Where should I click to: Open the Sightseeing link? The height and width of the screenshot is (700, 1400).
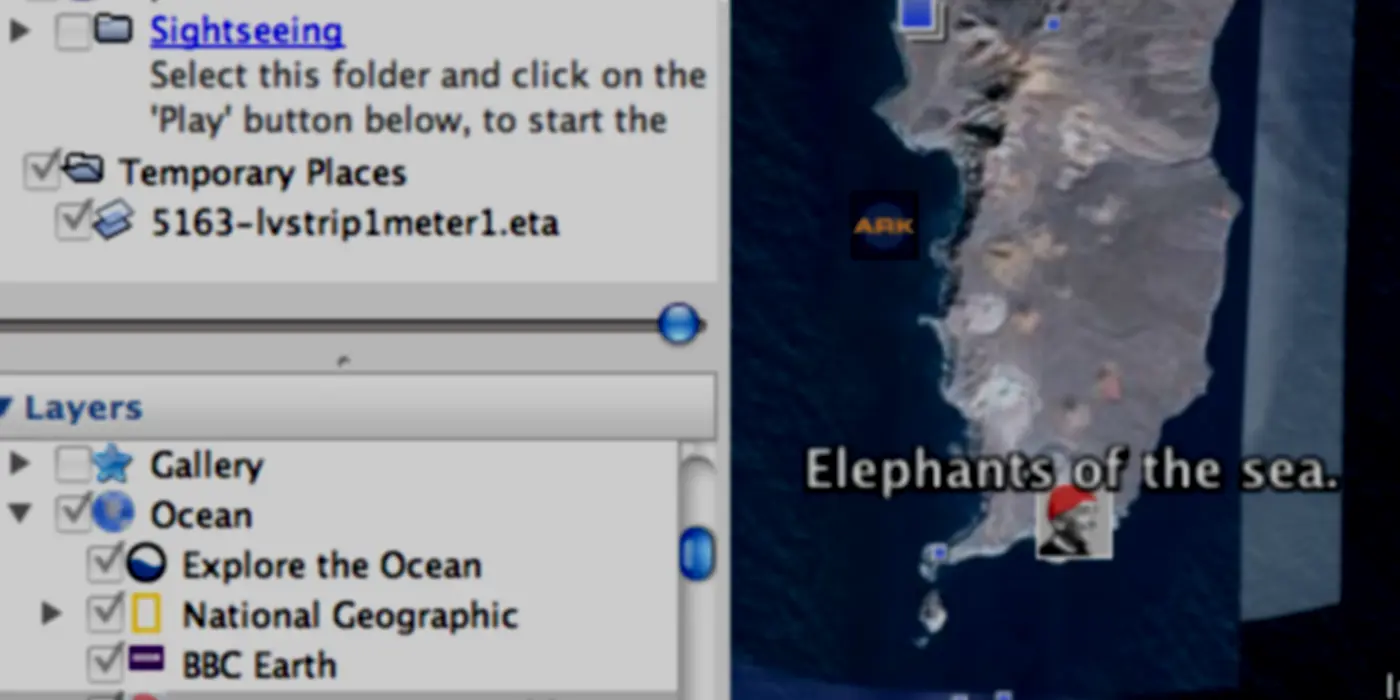tap(247, 31)
